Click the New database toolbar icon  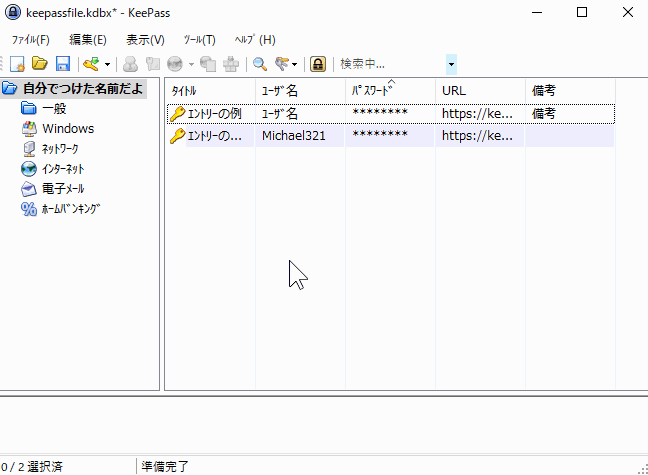(17, 64)
